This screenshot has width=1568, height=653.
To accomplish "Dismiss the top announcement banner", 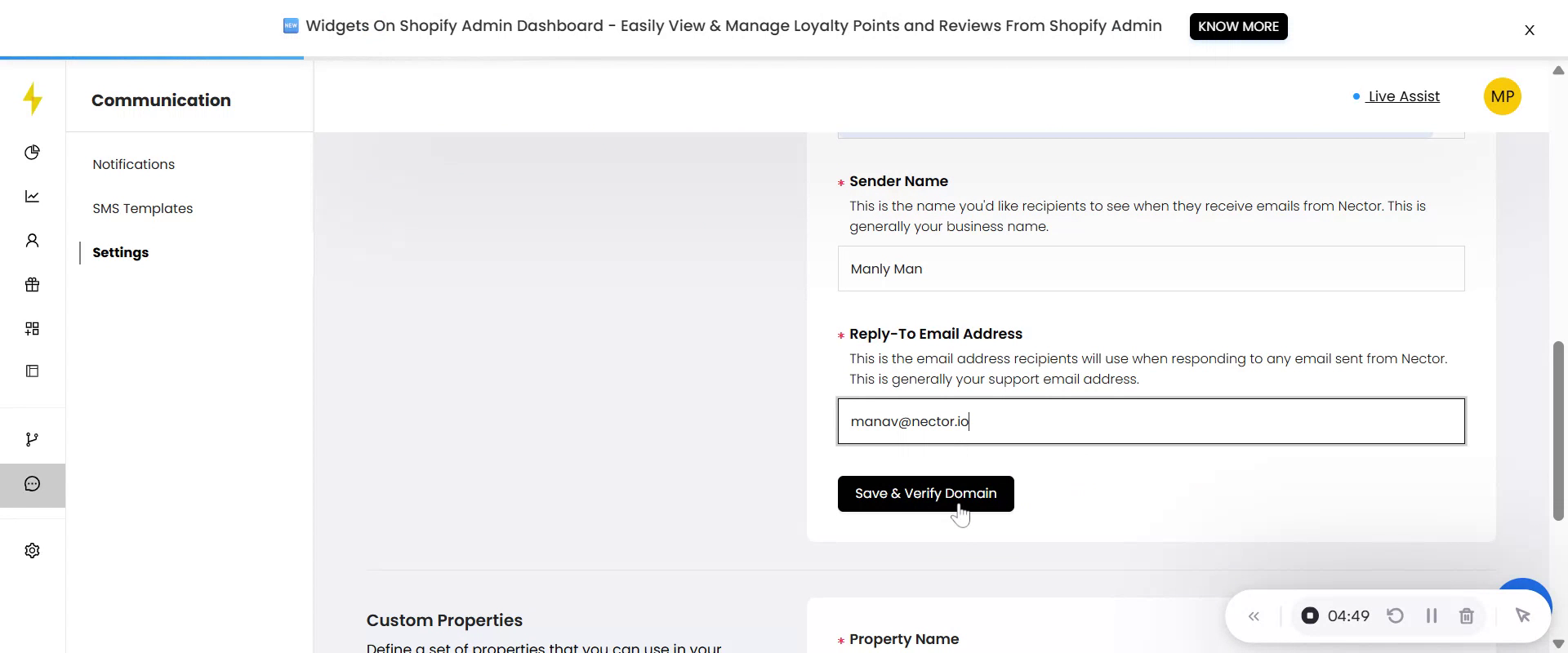I will 1529,30.
